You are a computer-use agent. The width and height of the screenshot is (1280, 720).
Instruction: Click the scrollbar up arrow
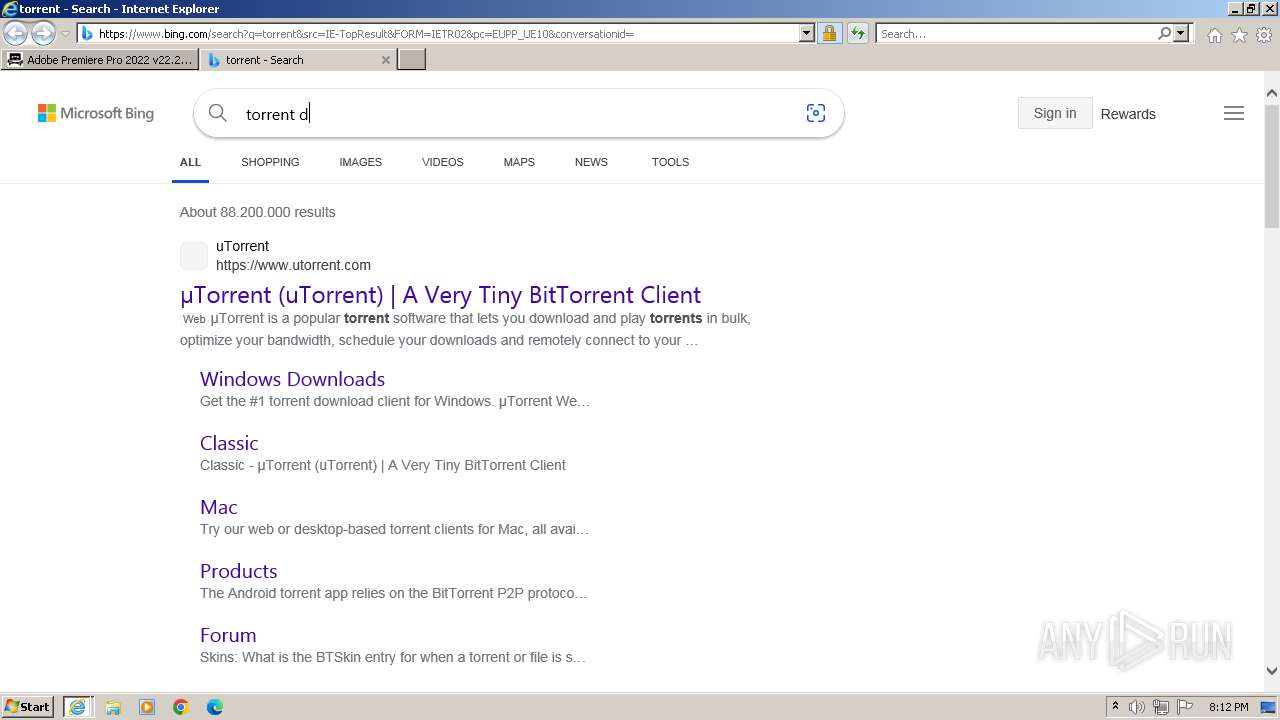[1272, 93]
